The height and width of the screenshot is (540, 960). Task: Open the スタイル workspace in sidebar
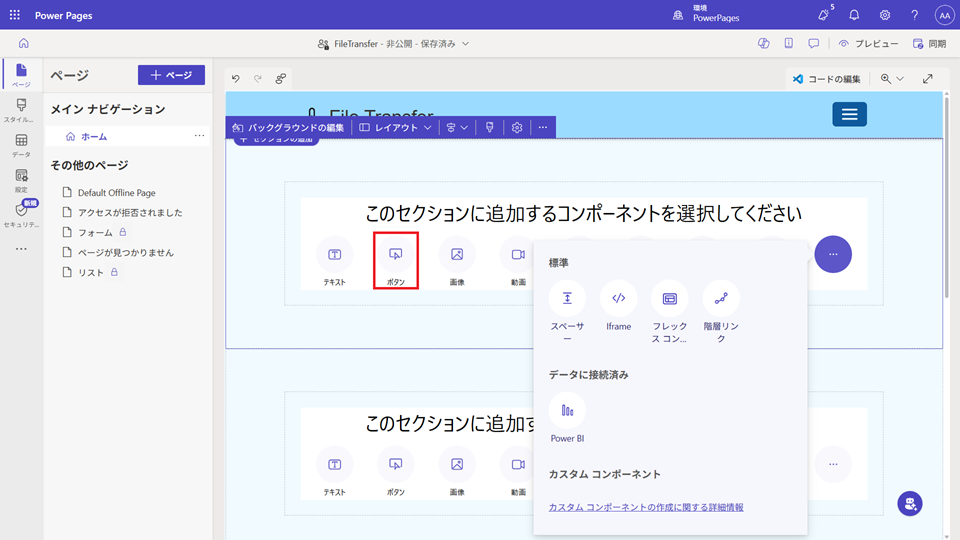click(x=21, y=109)
